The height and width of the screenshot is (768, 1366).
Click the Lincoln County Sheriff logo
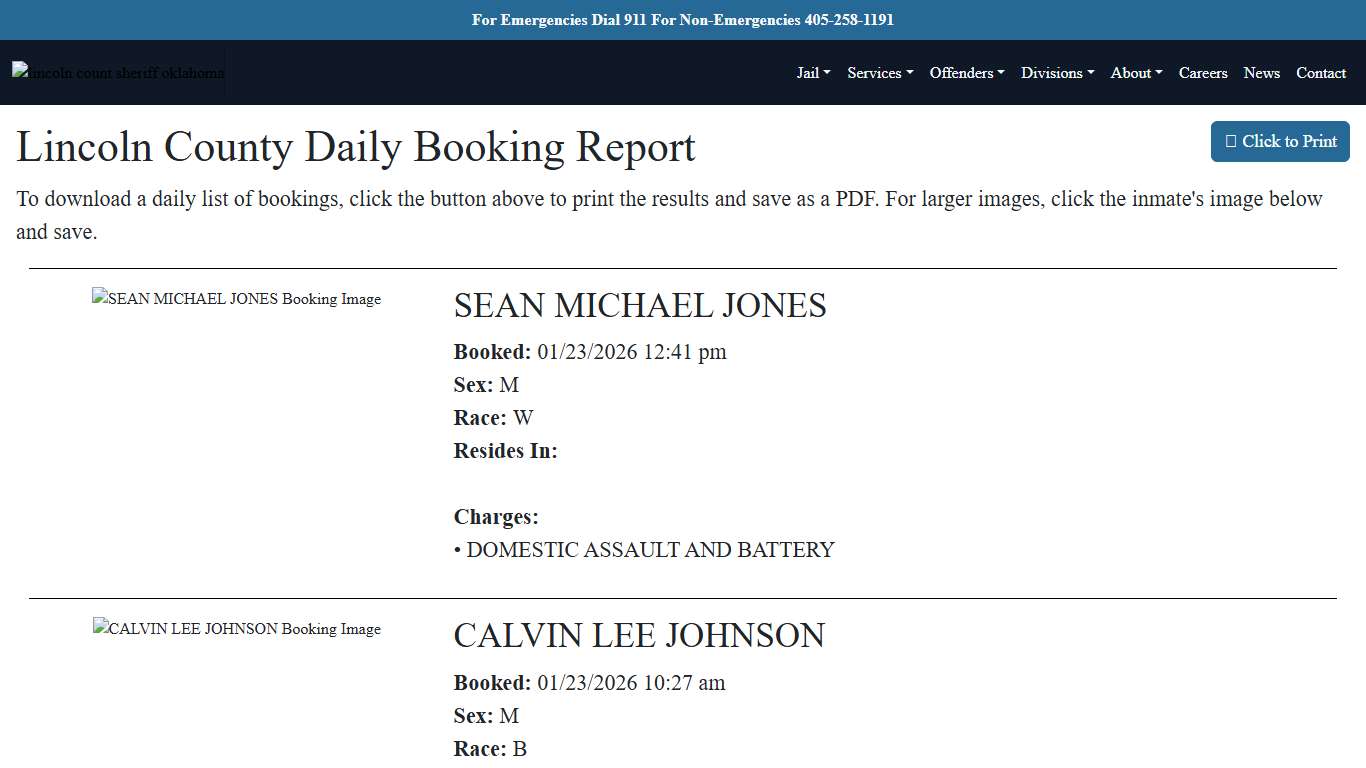click(117, 72)
